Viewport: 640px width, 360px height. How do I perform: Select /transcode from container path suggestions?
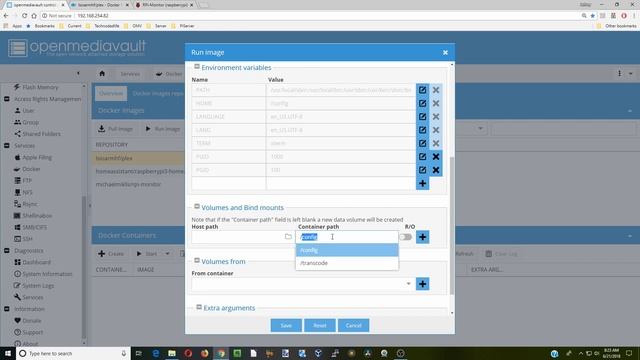coord(347,263)
